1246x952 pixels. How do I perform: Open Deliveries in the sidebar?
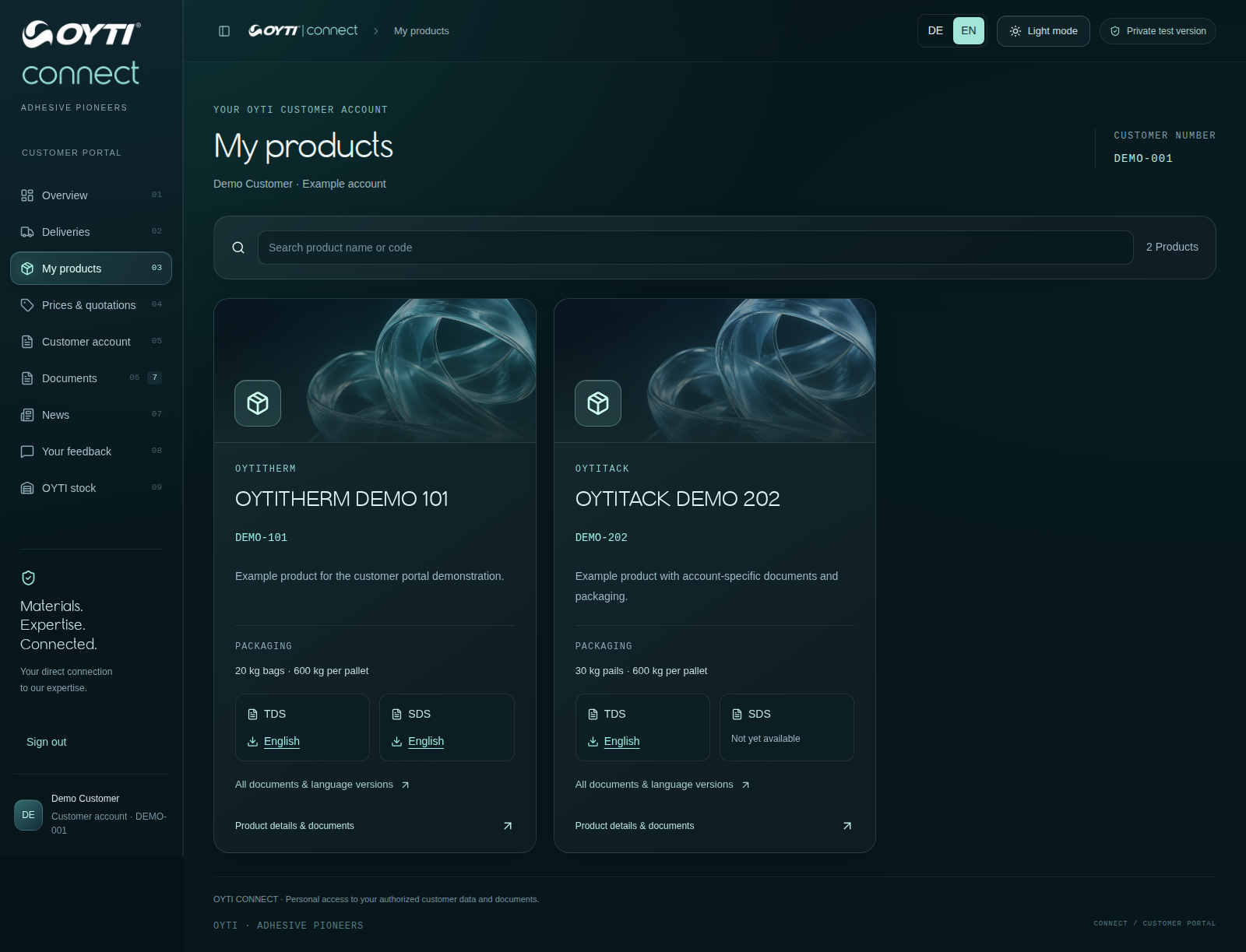pyautogui.click(x=91, y=232)
